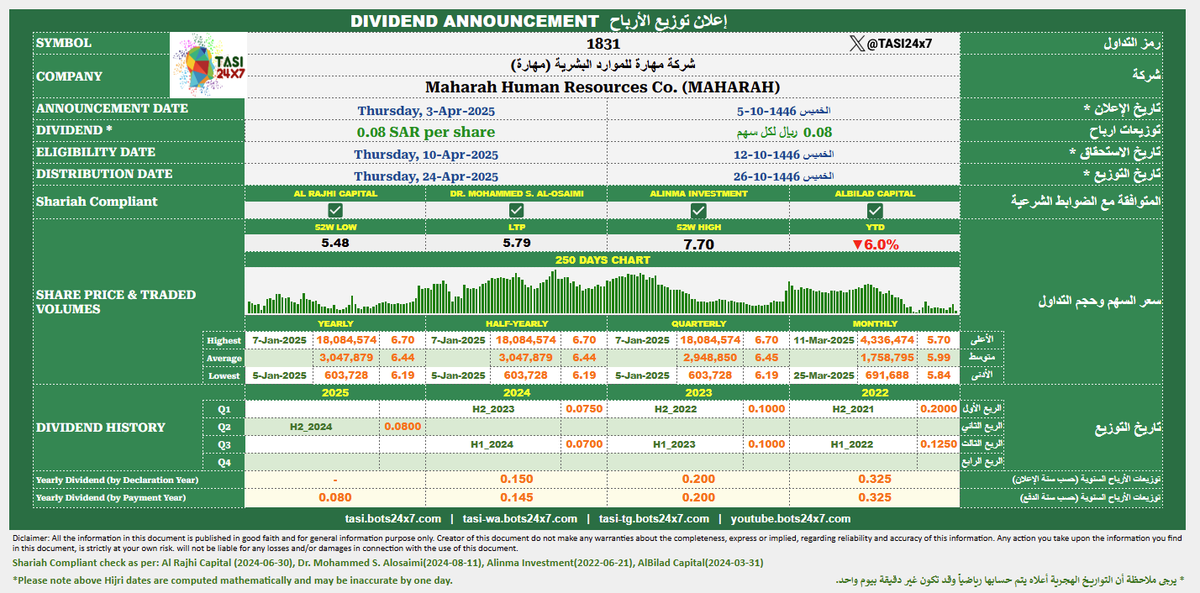Click the YEARLY column header
This screenshot has height=593, width=1200.
coord(335,324)
